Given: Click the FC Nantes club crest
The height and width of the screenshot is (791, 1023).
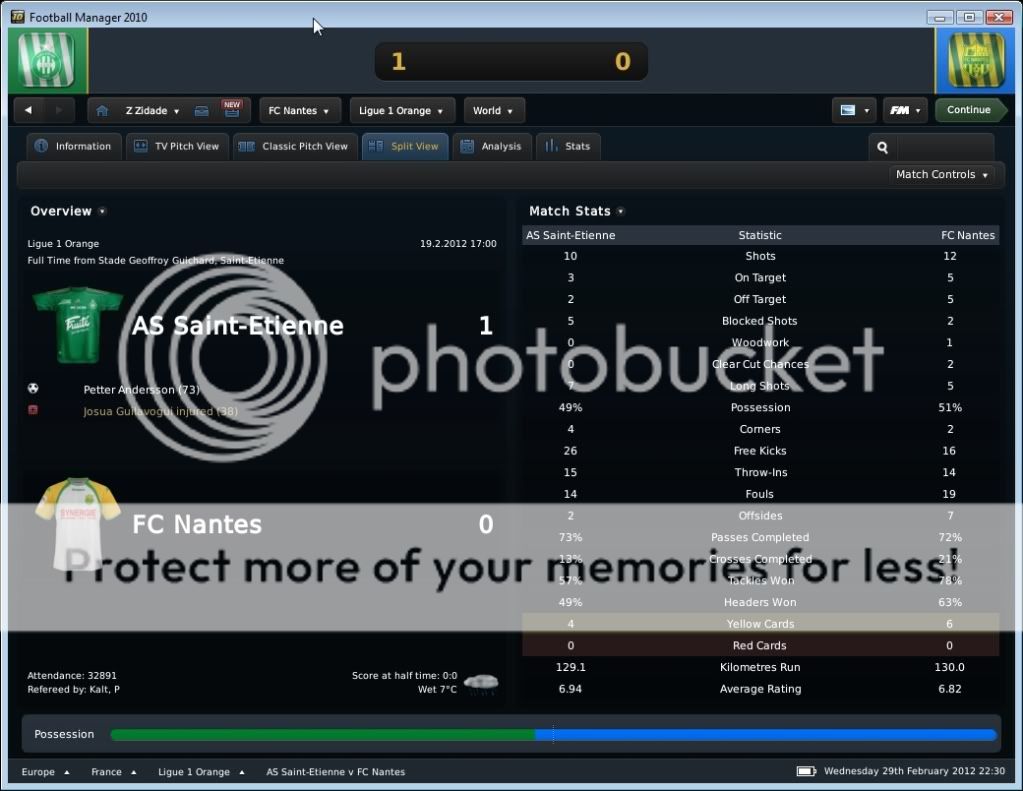Looking at the screenshot, I should tap(976, 60).
